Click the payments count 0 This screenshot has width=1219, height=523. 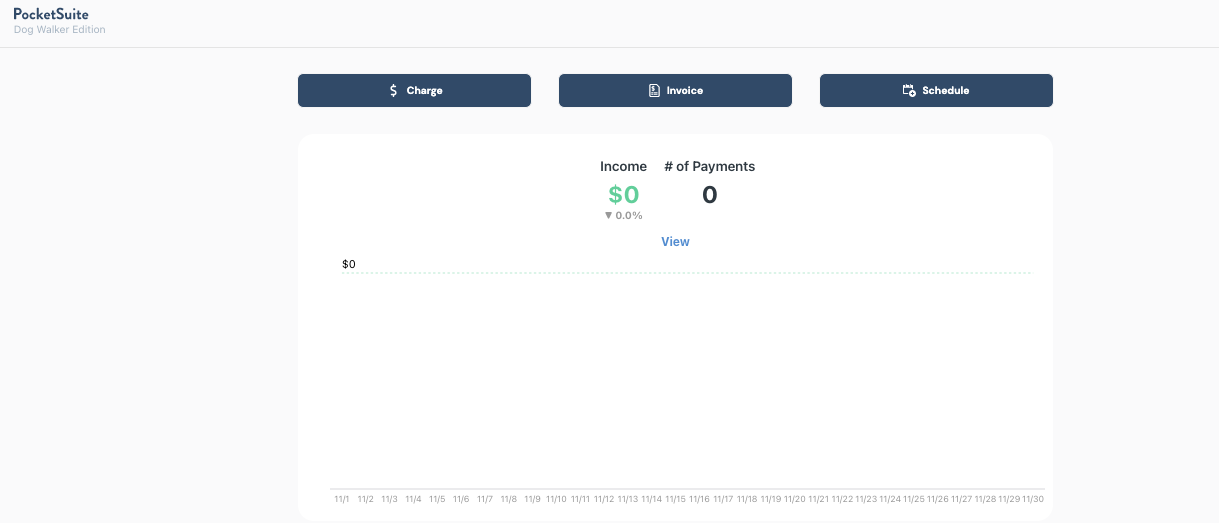point(709,194)
